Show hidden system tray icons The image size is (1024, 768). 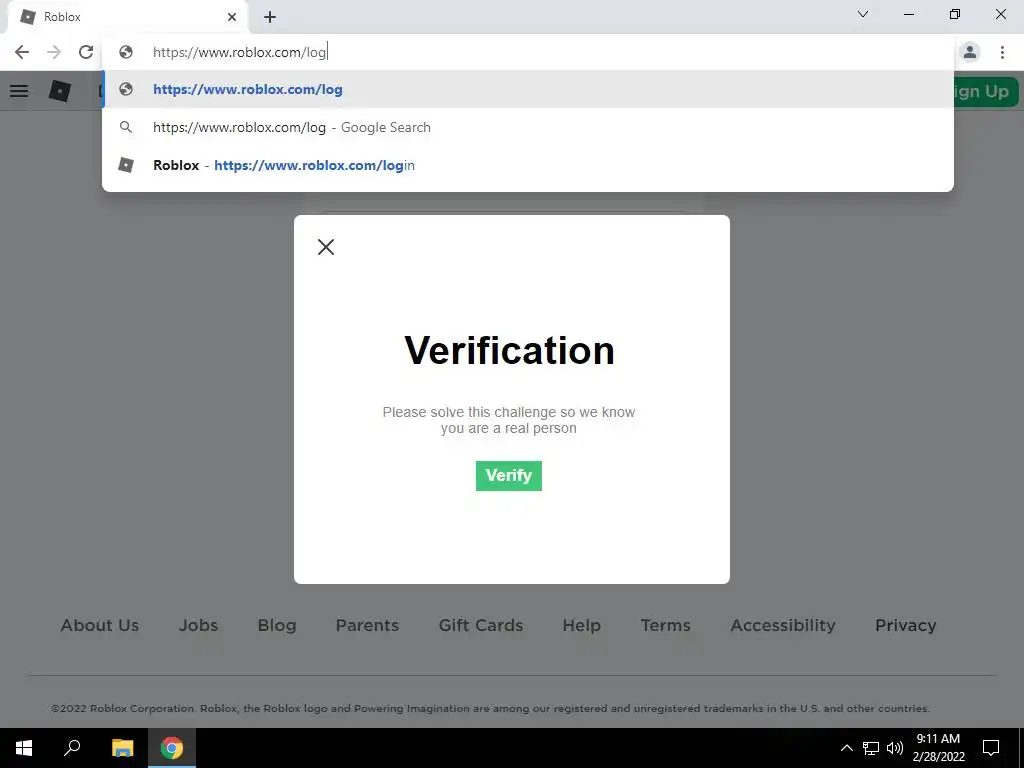(846, 748)
